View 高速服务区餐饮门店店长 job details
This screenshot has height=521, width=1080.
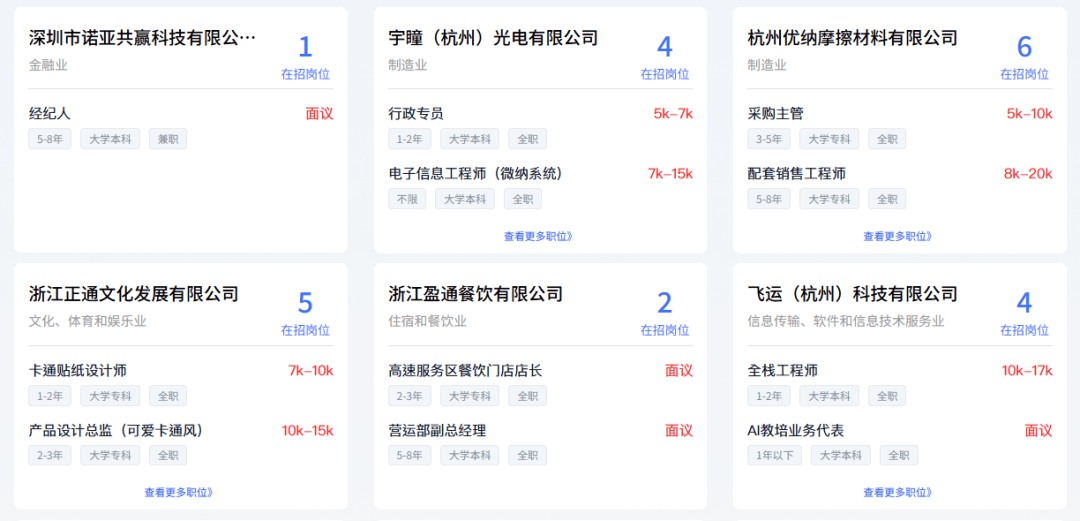pos(465,370)
